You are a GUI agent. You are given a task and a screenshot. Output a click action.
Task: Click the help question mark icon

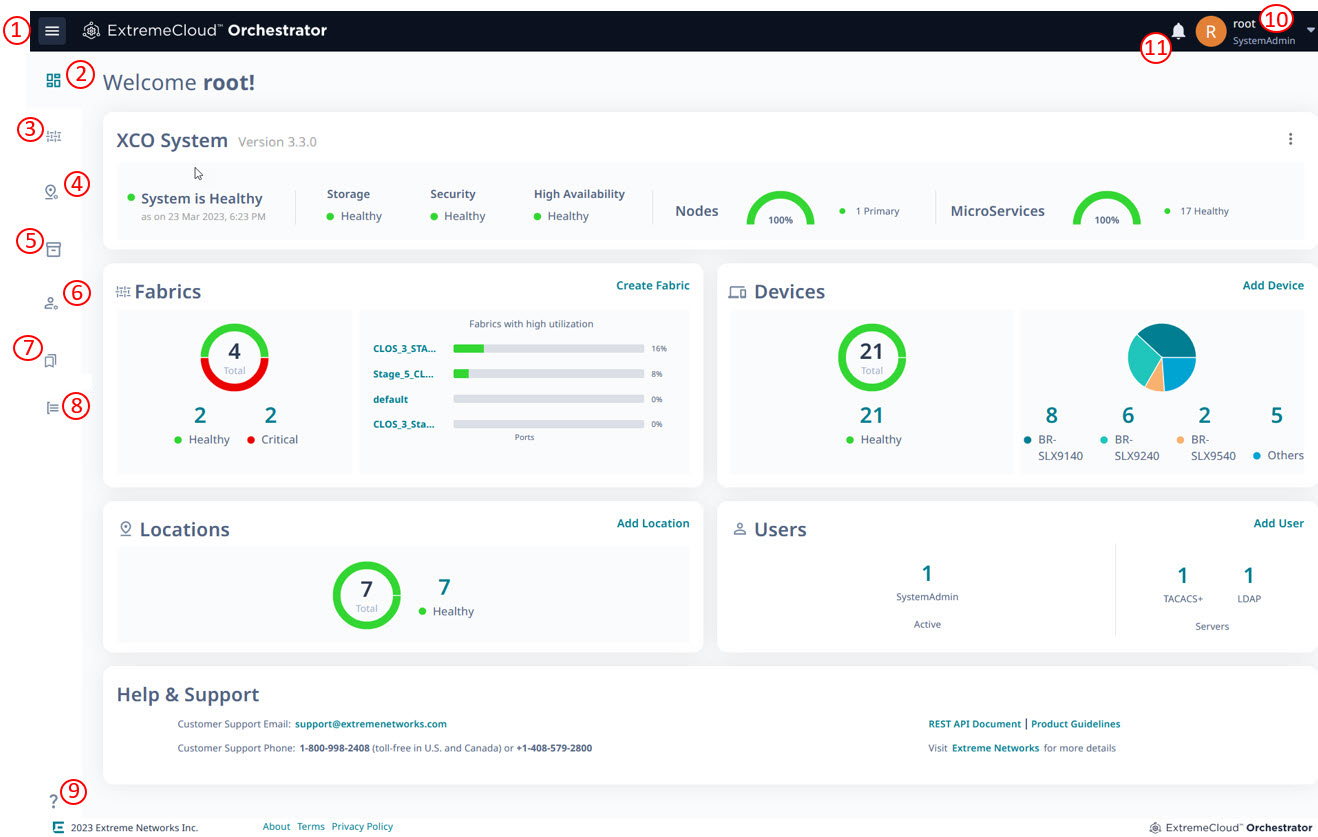click(53, 801)
